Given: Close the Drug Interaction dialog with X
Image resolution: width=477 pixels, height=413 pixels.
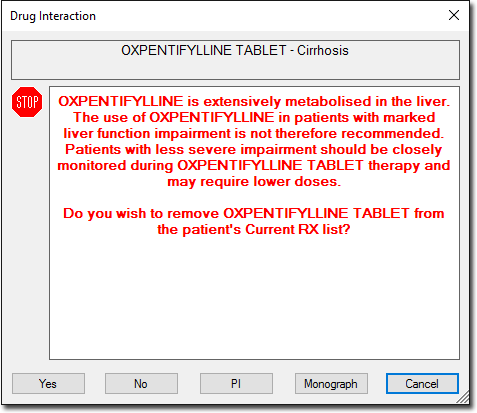Looking at the screenshot, I should click(x=454, y=15).
